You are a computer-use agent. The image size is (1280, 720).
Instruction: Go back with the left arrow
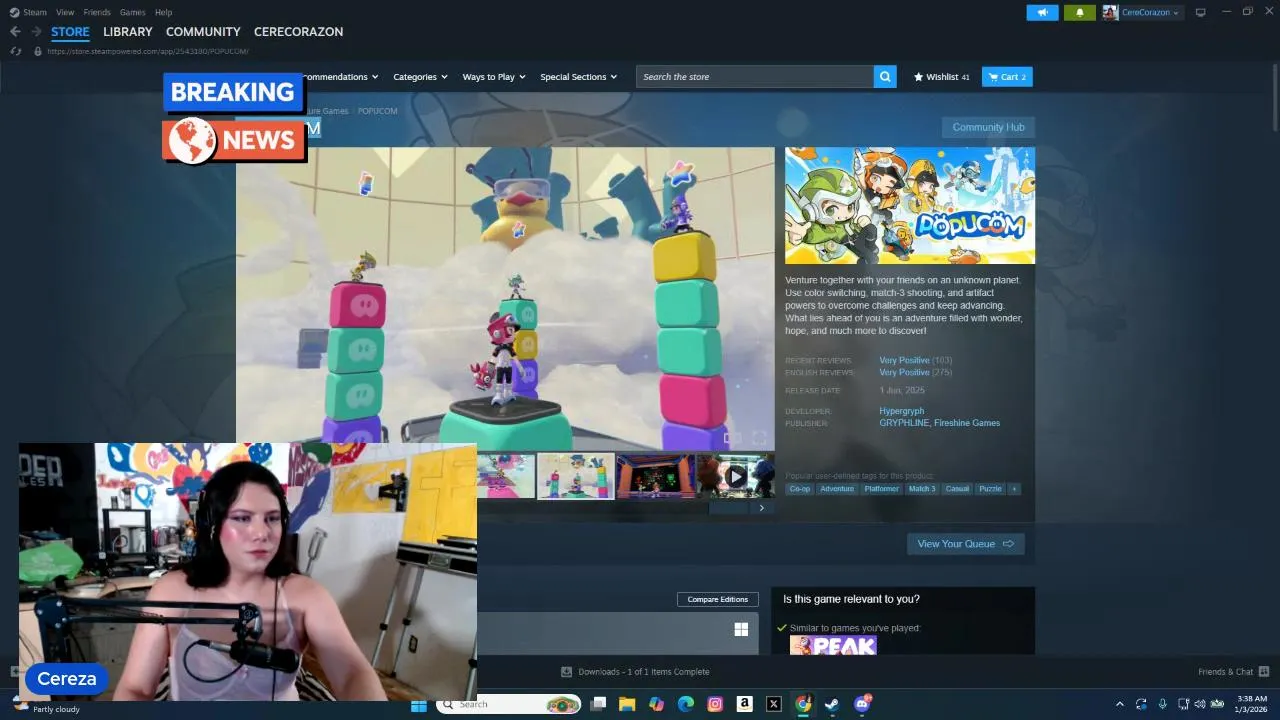click(15, 32)
